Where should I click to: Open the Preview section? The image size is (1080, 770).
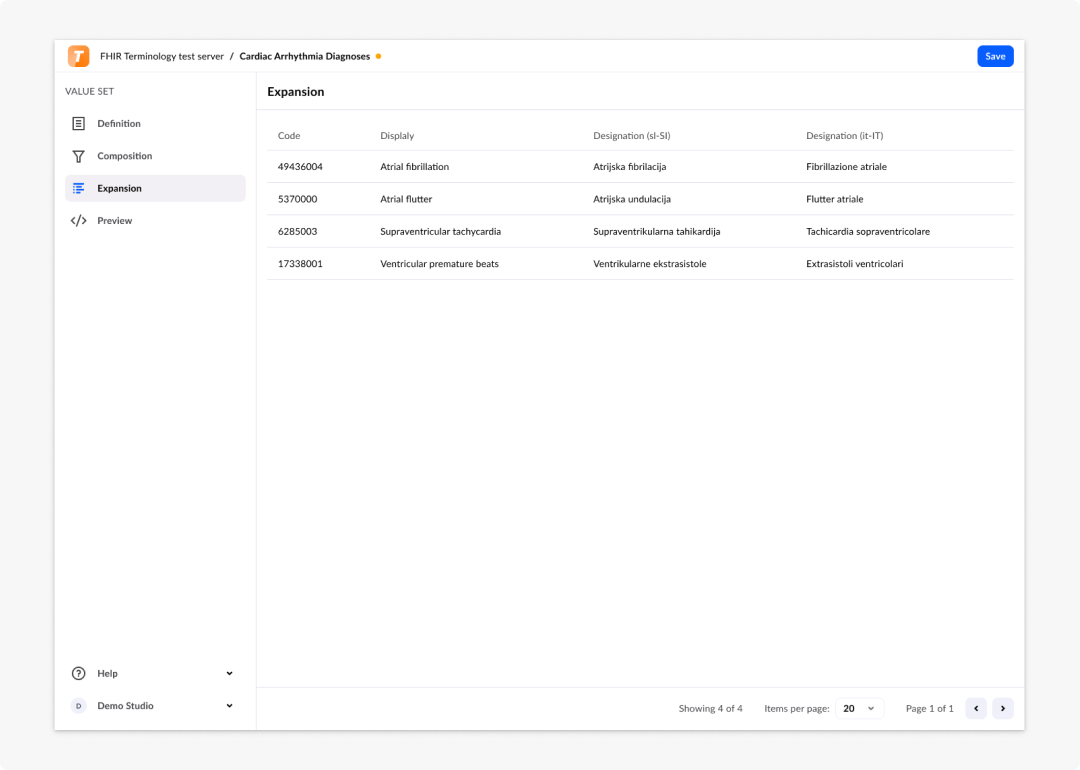155,220
